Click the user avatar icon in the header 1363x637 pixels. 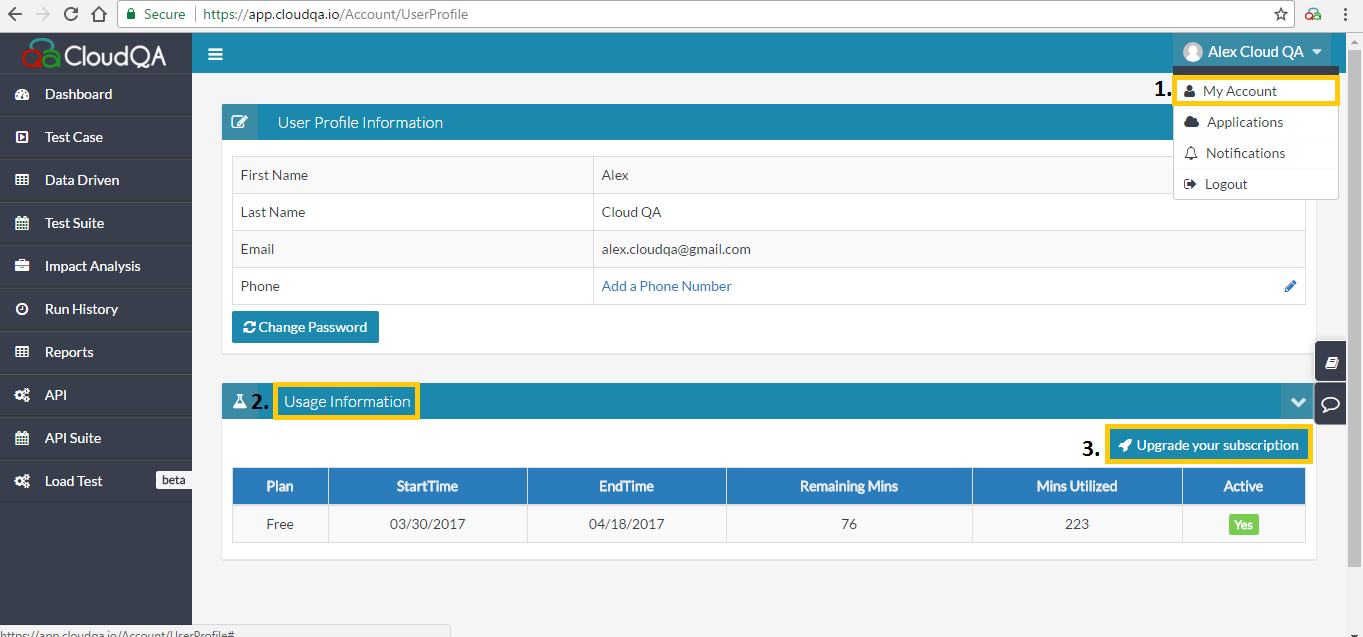tap(1192, 52)
